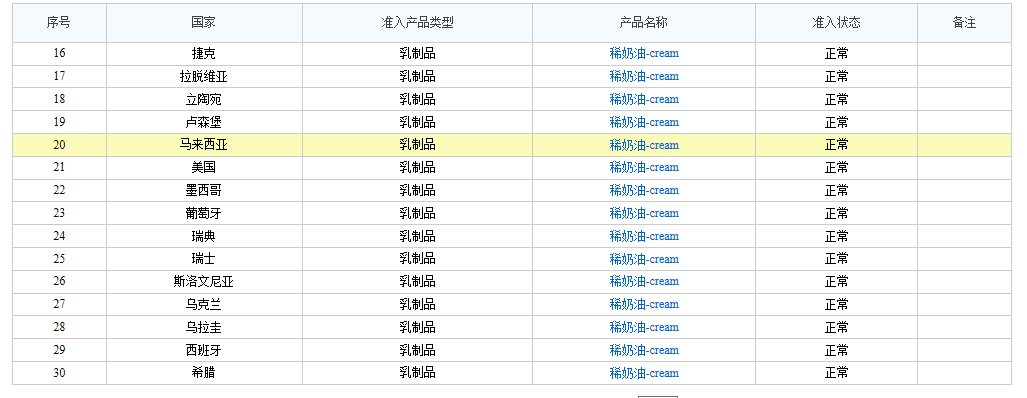Select country cell 美国
This screenshot has width=1027, height=398.
tap(204, 168)
